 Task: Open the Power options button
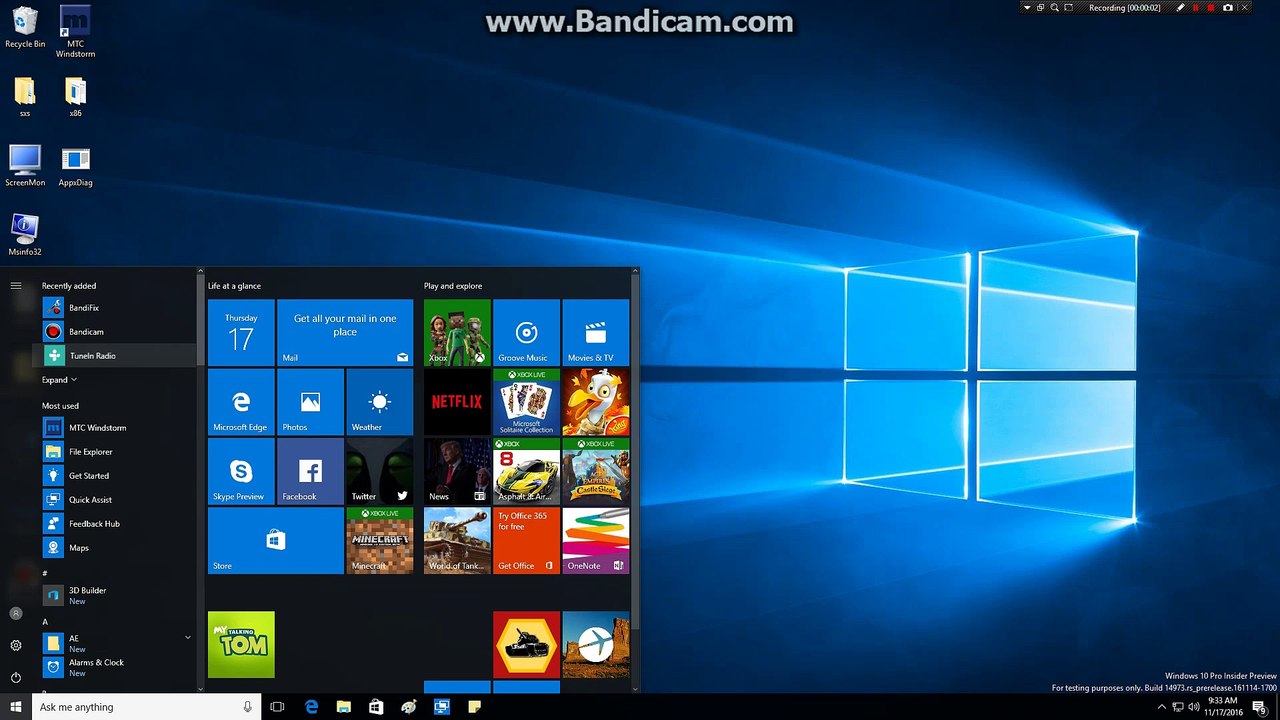pos(16,677)
